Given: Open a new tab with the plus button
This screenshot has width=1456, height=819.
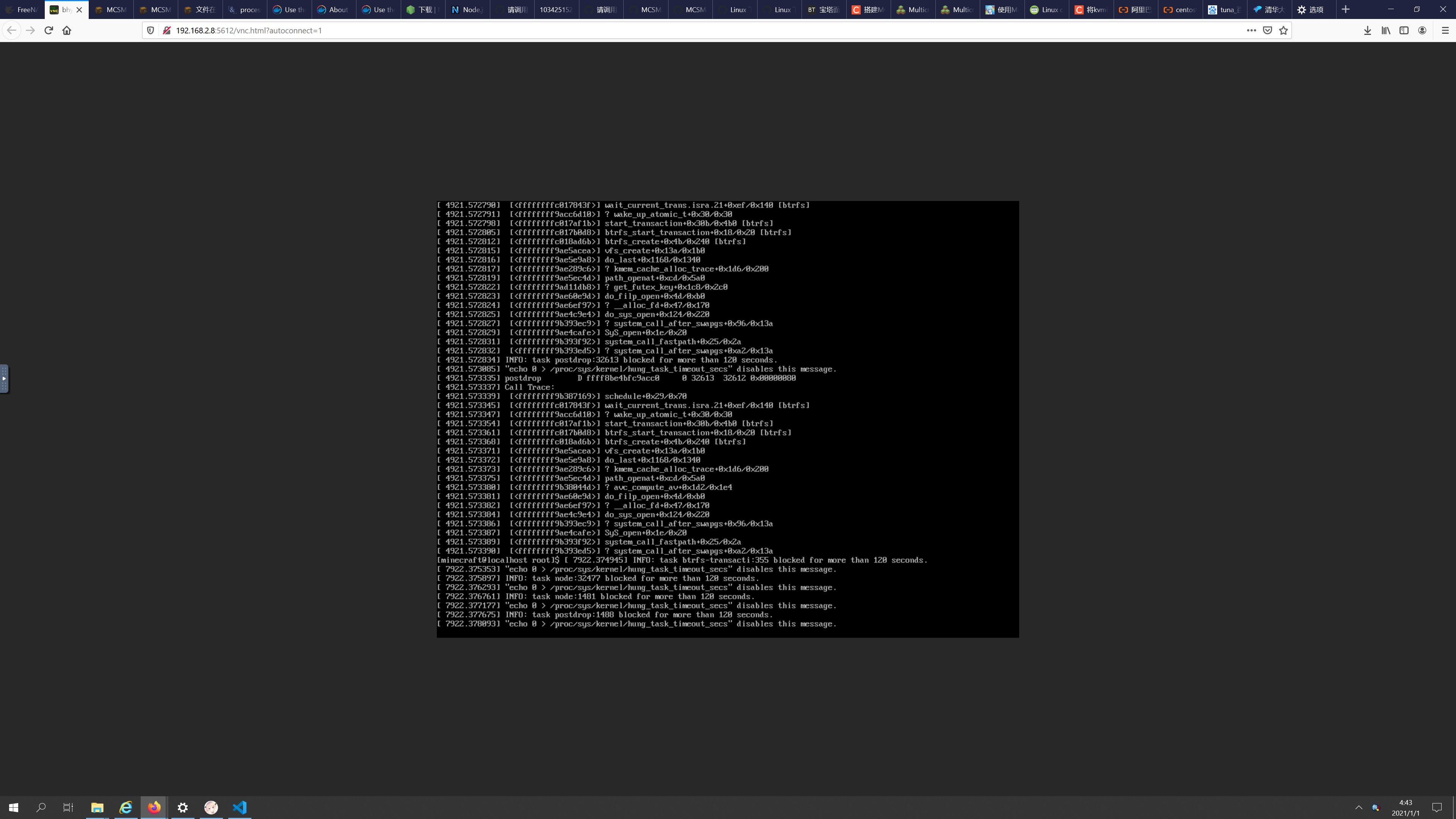Looking at the screenshot, I should click(1345, 9).
